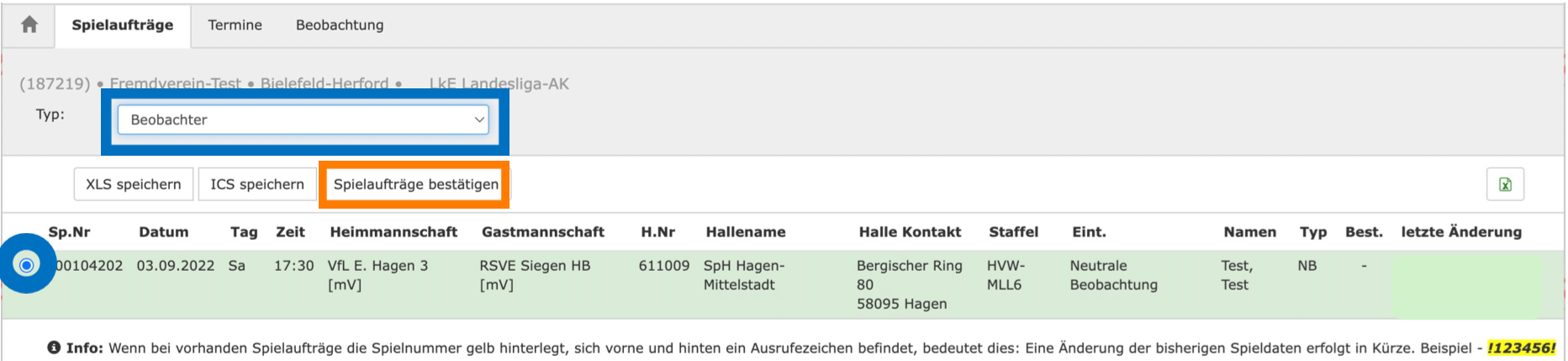Click the Hallename column header
Image resolution: width=1568 pixels, height=361 pixels.
click(745, 232)
